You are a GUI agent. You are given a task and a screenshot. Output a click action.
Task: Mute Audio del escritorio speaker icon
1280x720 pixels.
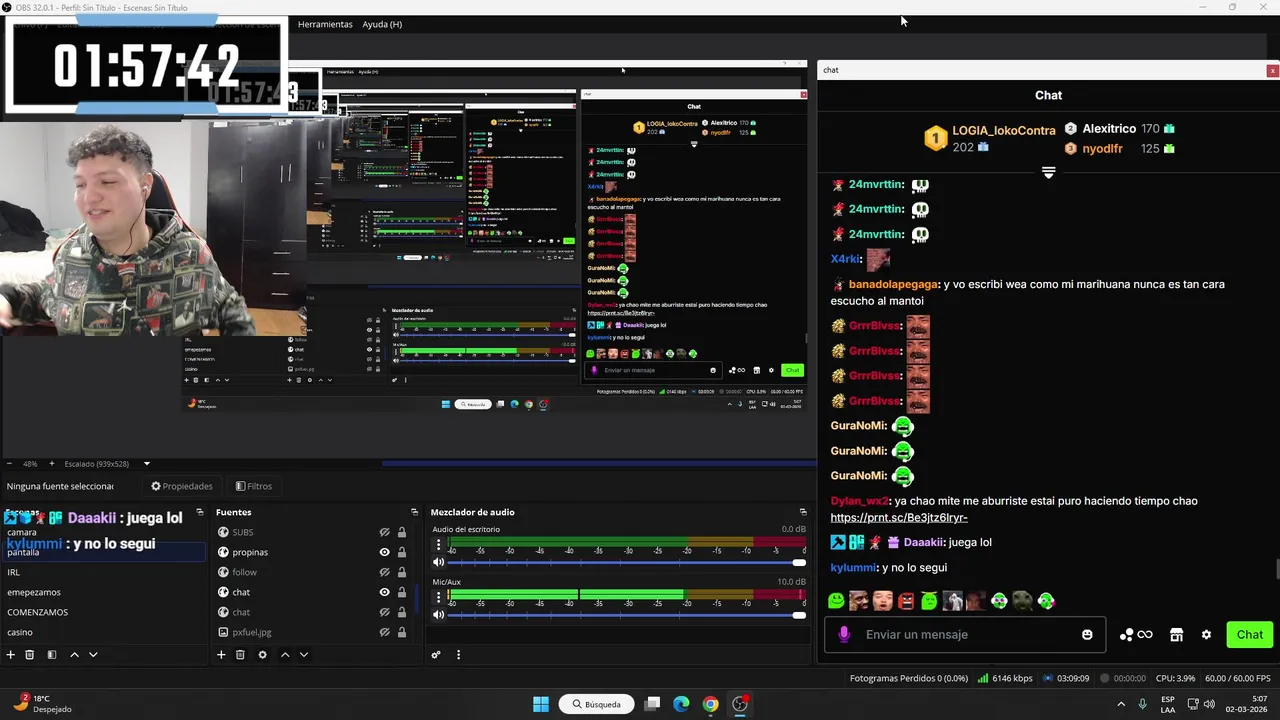pyautogui.click(x=438, y=562)
